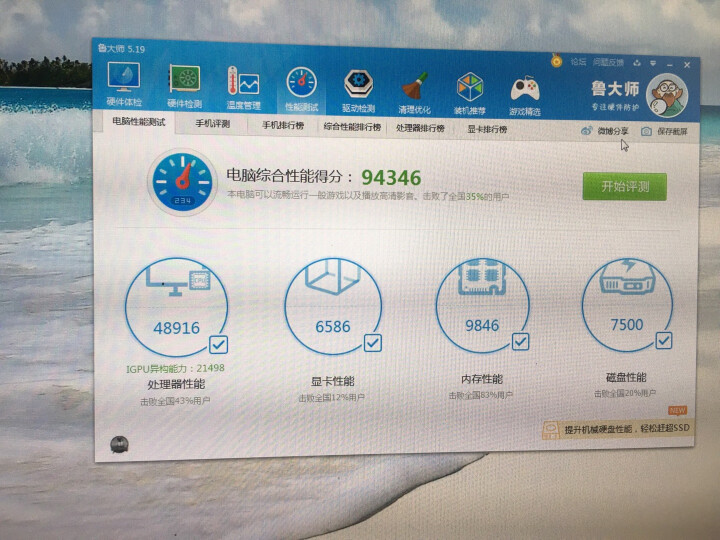Viewport: 720px width, 540px height.
Task: Open the 问题反馈 feedback link
Action: (x=608, y=62)
